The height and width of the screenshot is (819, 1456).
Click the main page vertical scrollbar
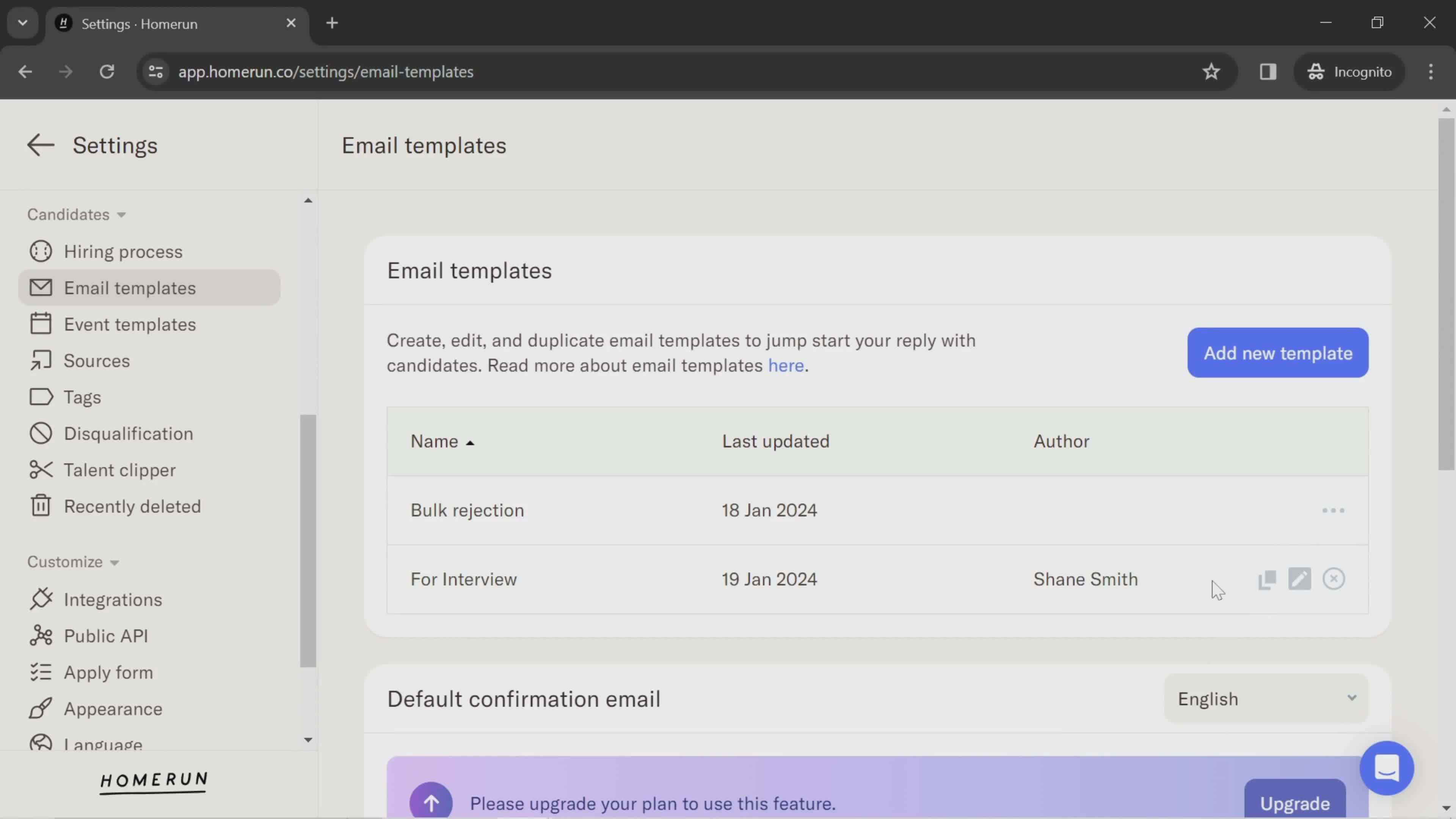click(1446, 294)
